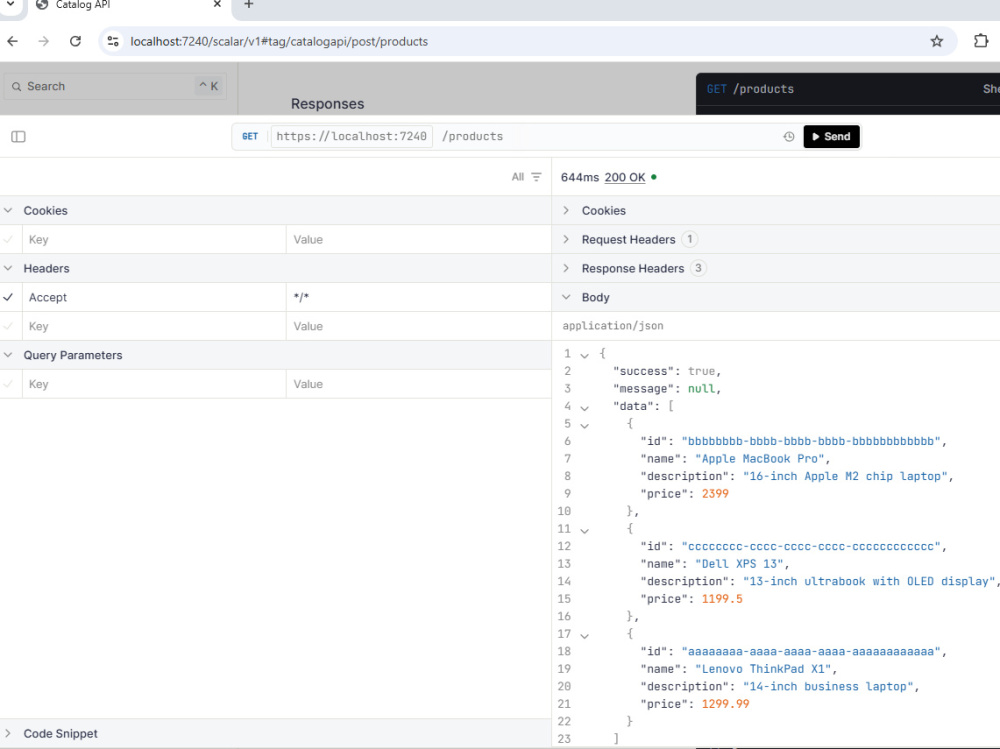
Task: Click the browser forward arrow
Action: click(43, 41)
